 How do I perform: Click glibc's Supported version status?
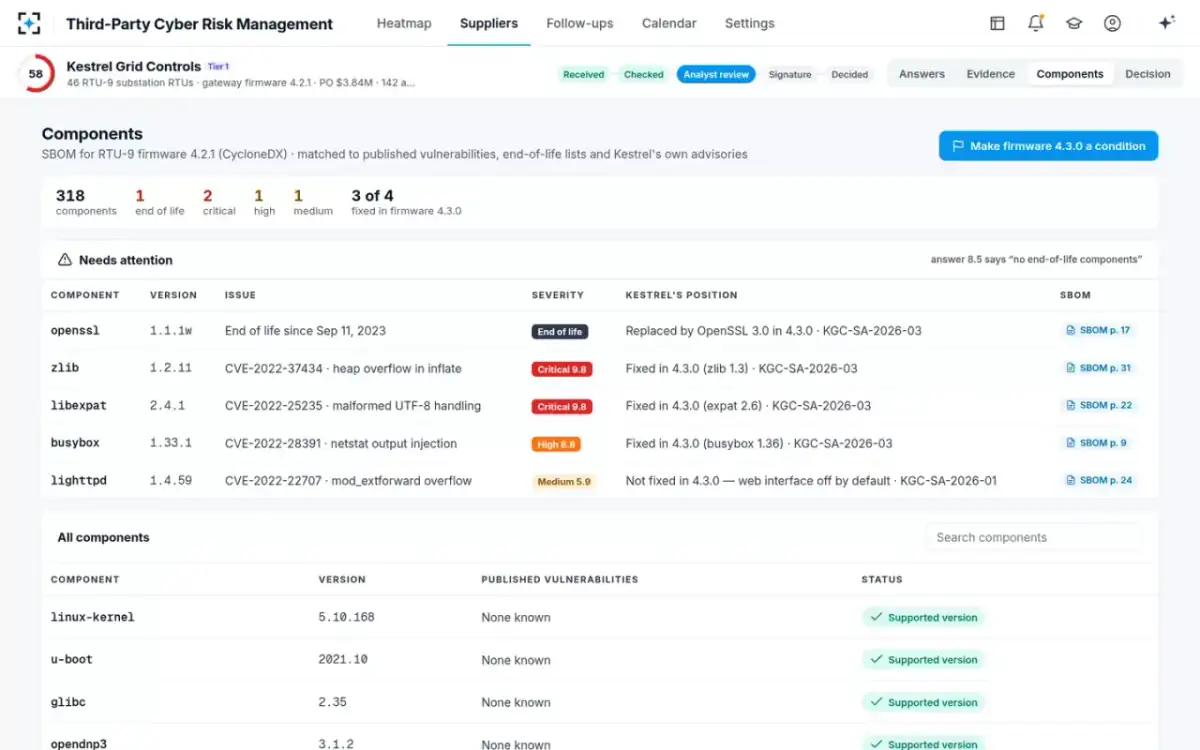point(923,703)
